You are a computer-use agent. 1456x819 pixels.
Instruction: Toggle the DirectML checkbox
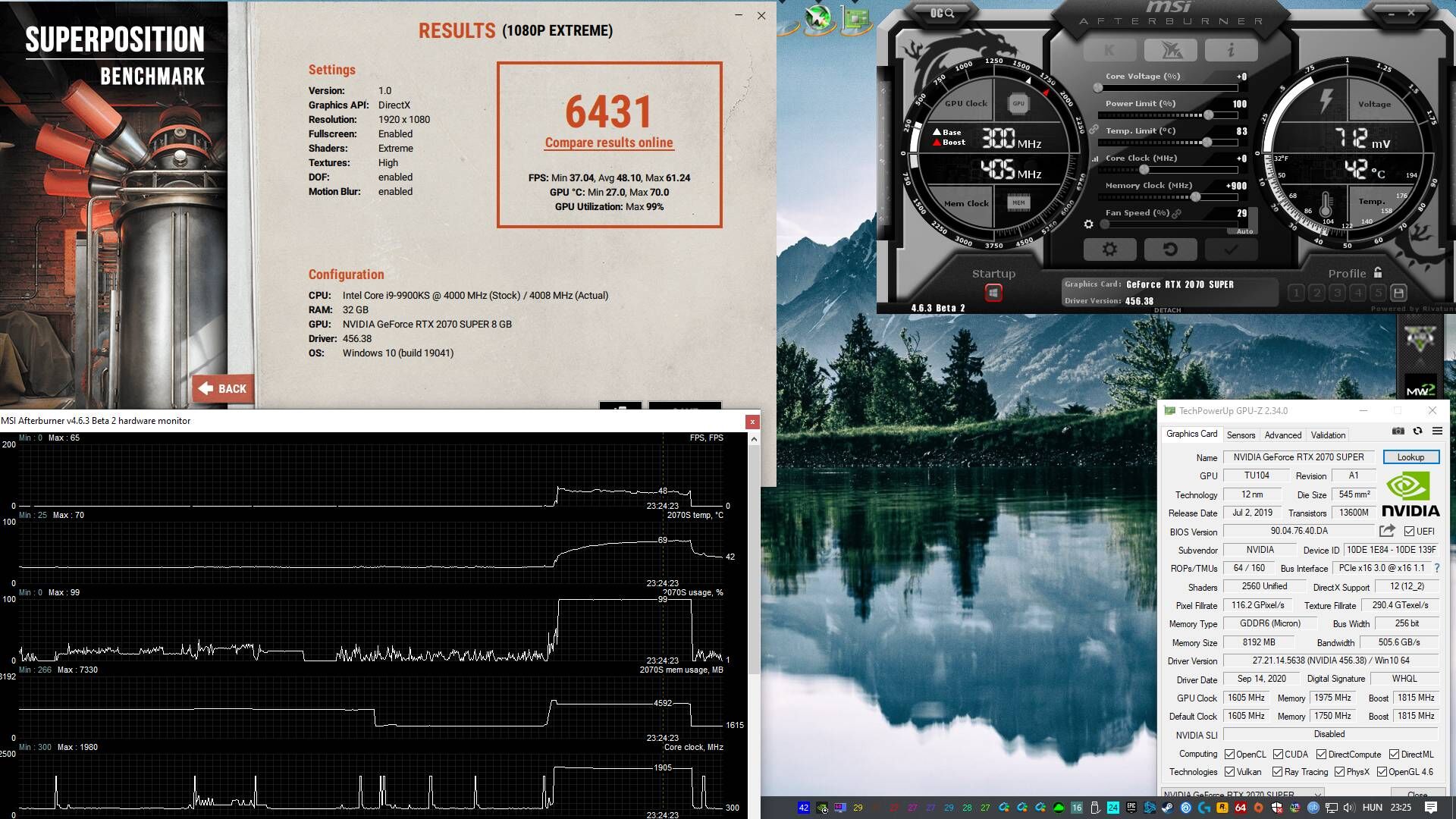coord(1394,755)
